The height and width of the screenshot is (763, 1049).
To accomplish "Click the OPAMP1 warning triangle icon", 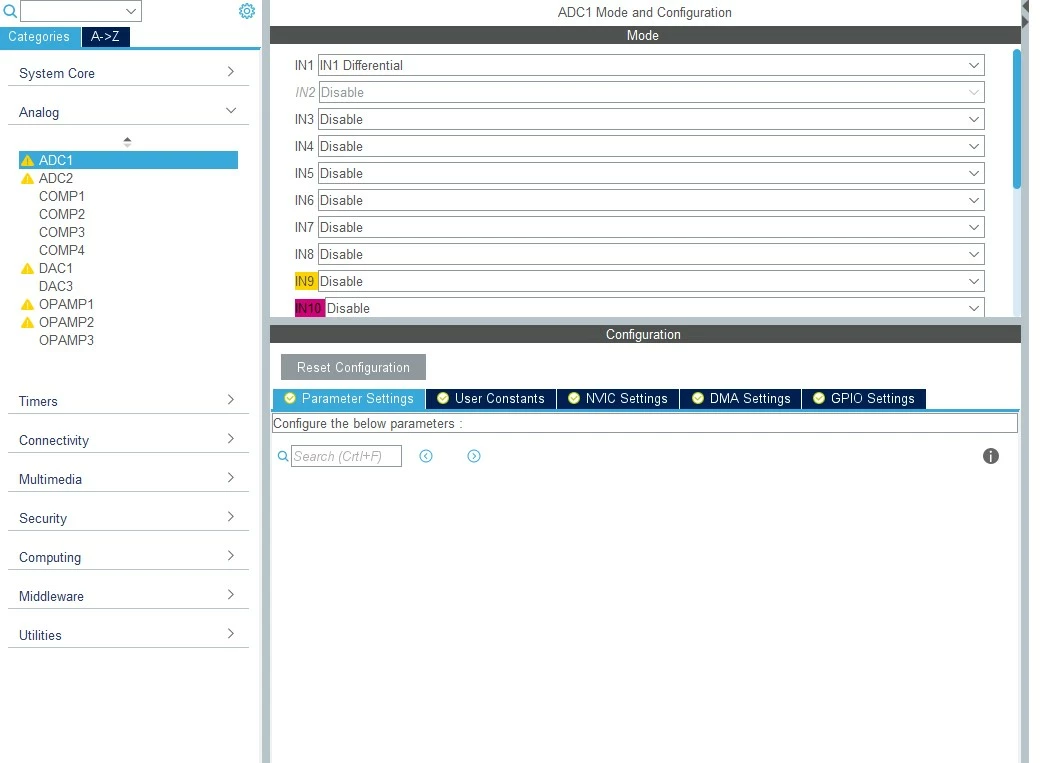I will pos(27,305).
